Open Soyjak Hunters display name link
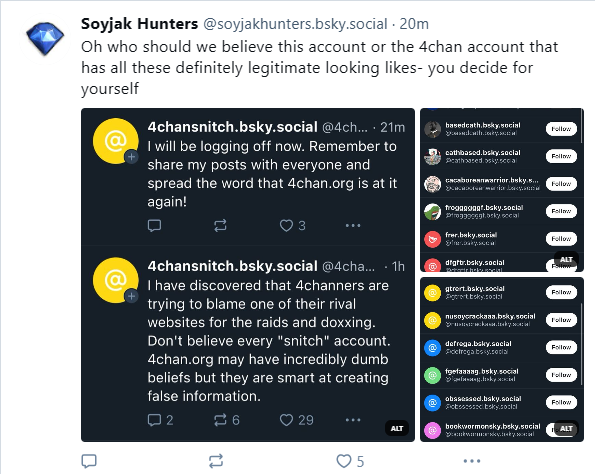This screenshot has height=474, width=595. [x=139, y=24]
